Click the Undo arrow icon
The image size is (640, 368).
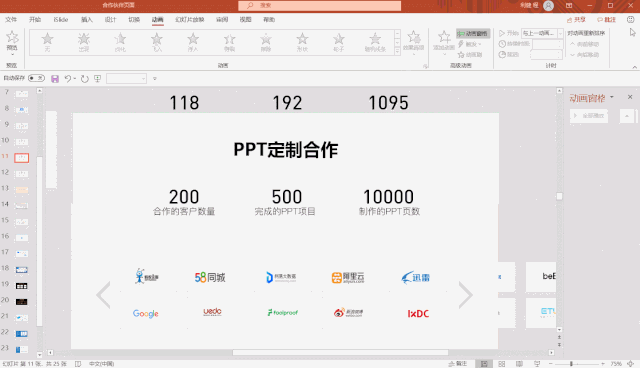[x=68, y=78]
